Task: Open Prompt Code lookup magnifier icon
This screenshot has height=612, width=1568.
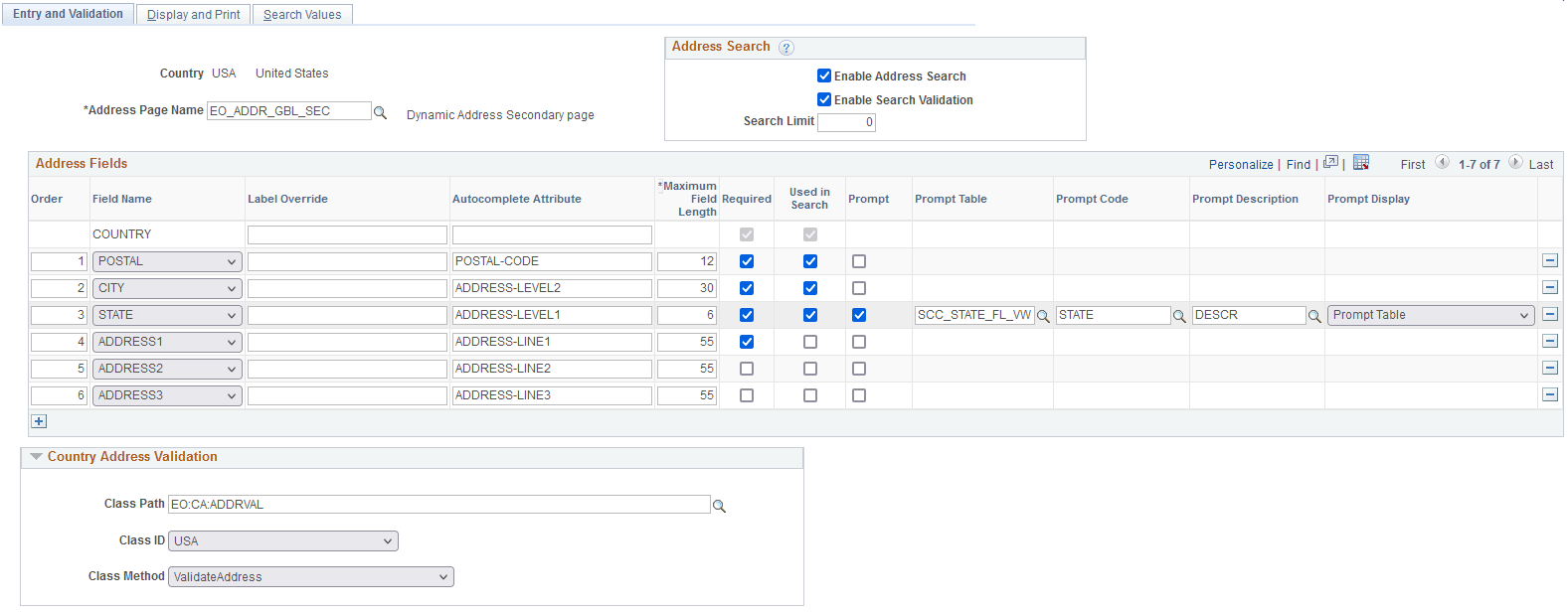Action: tap(1179, 316)
